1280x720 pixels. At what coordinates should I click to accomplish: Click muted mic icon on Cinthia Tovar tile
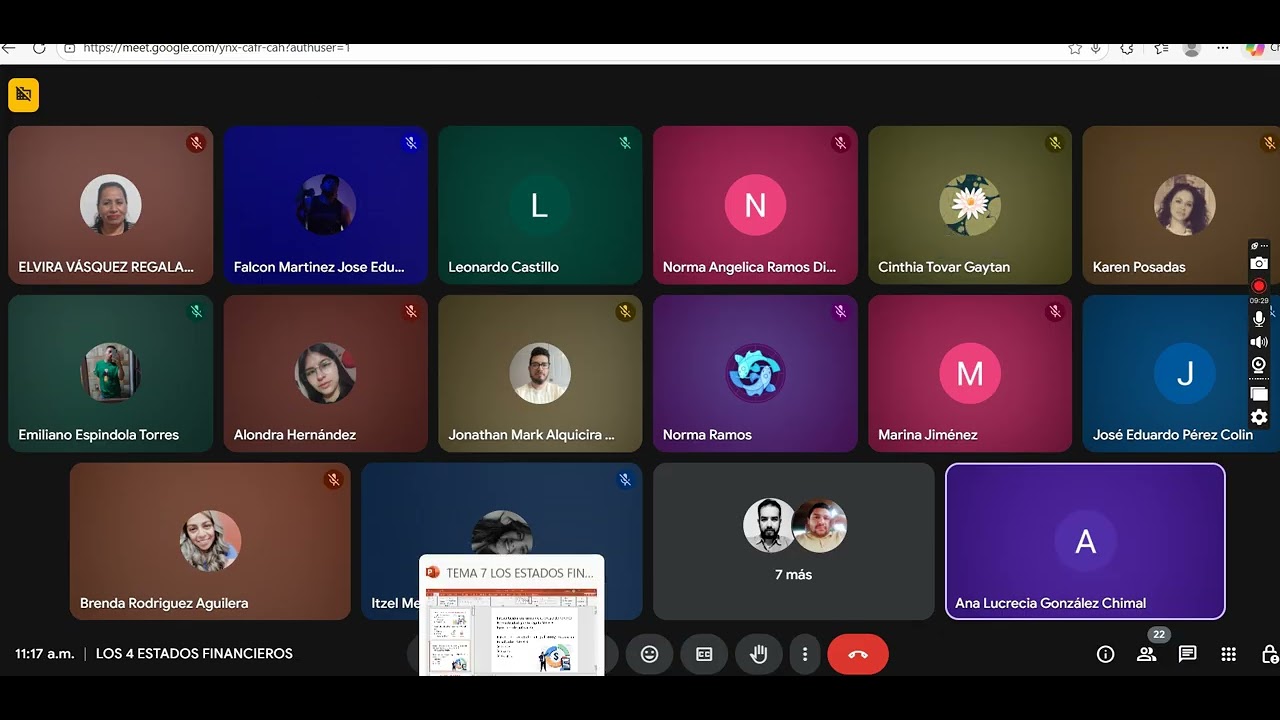click(x=1055, y=143)
